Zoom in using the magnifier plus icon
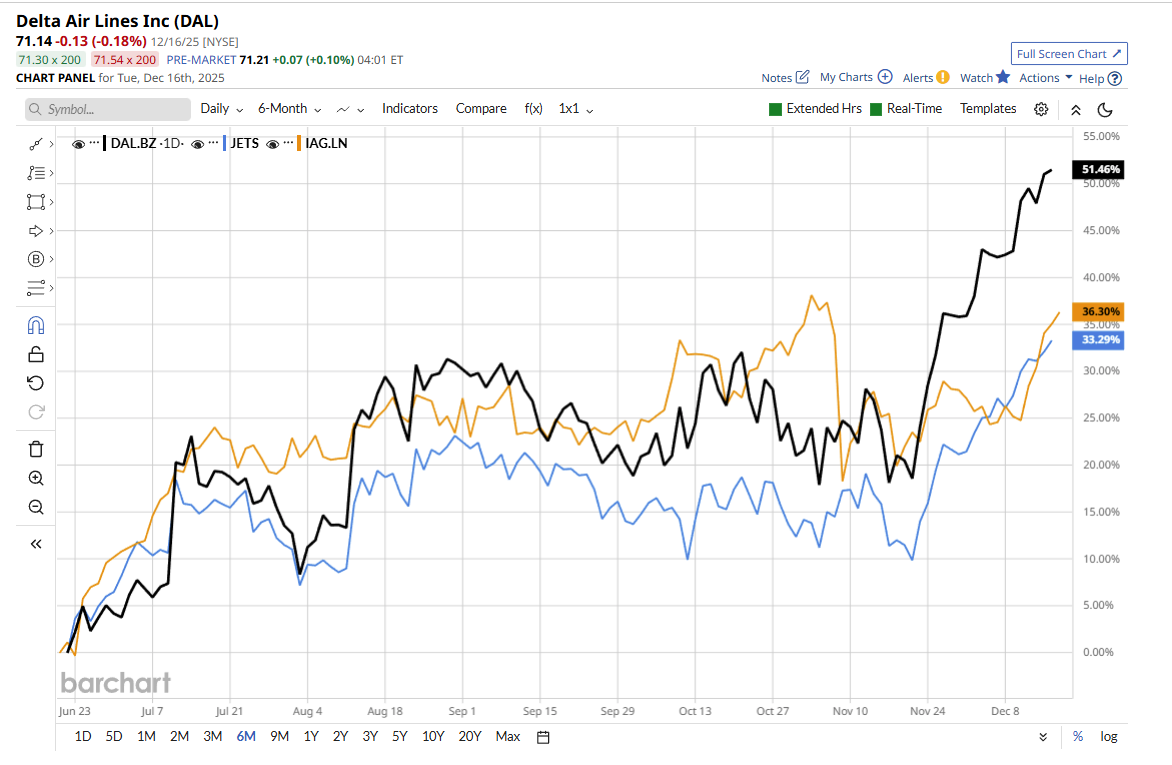1172x765 pixels. [36, 478]
